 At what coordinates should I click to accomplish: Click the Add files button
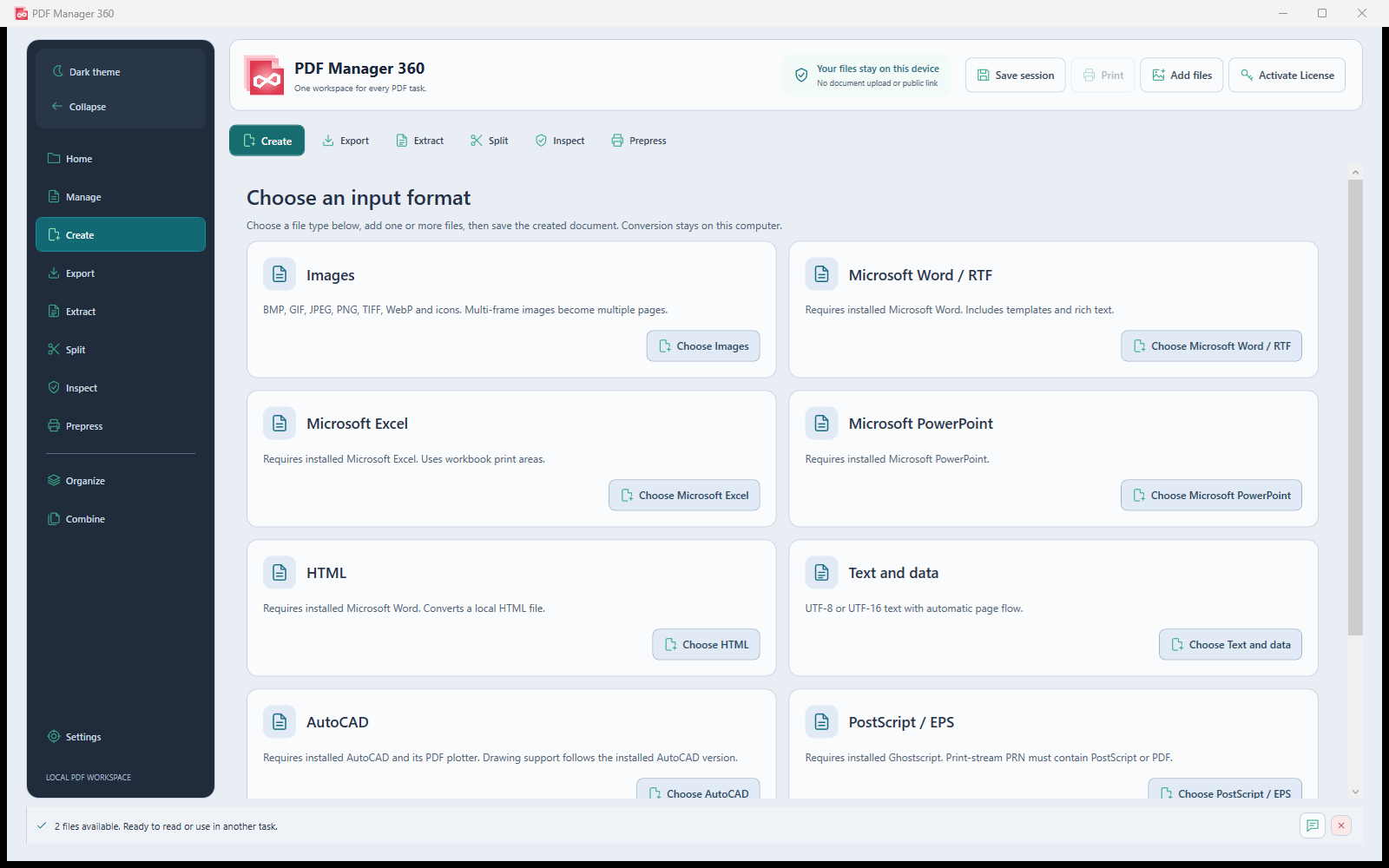coord(1182,76)
